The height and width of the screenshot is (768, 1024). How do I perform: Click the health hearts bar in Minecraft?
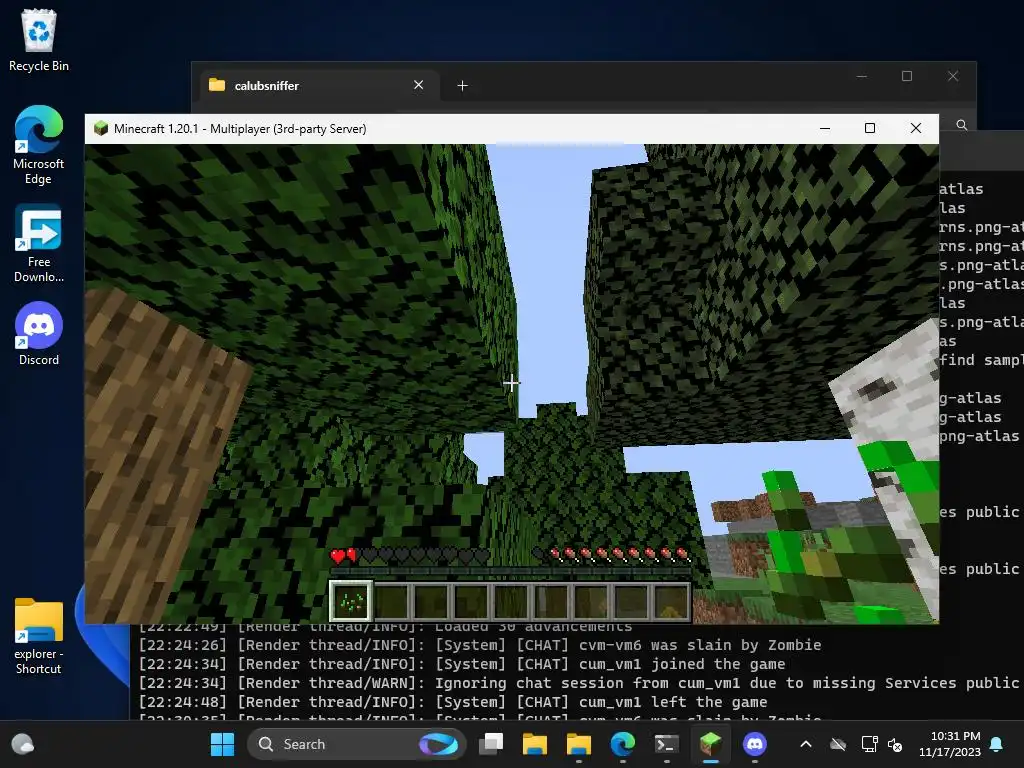[409, 556]
